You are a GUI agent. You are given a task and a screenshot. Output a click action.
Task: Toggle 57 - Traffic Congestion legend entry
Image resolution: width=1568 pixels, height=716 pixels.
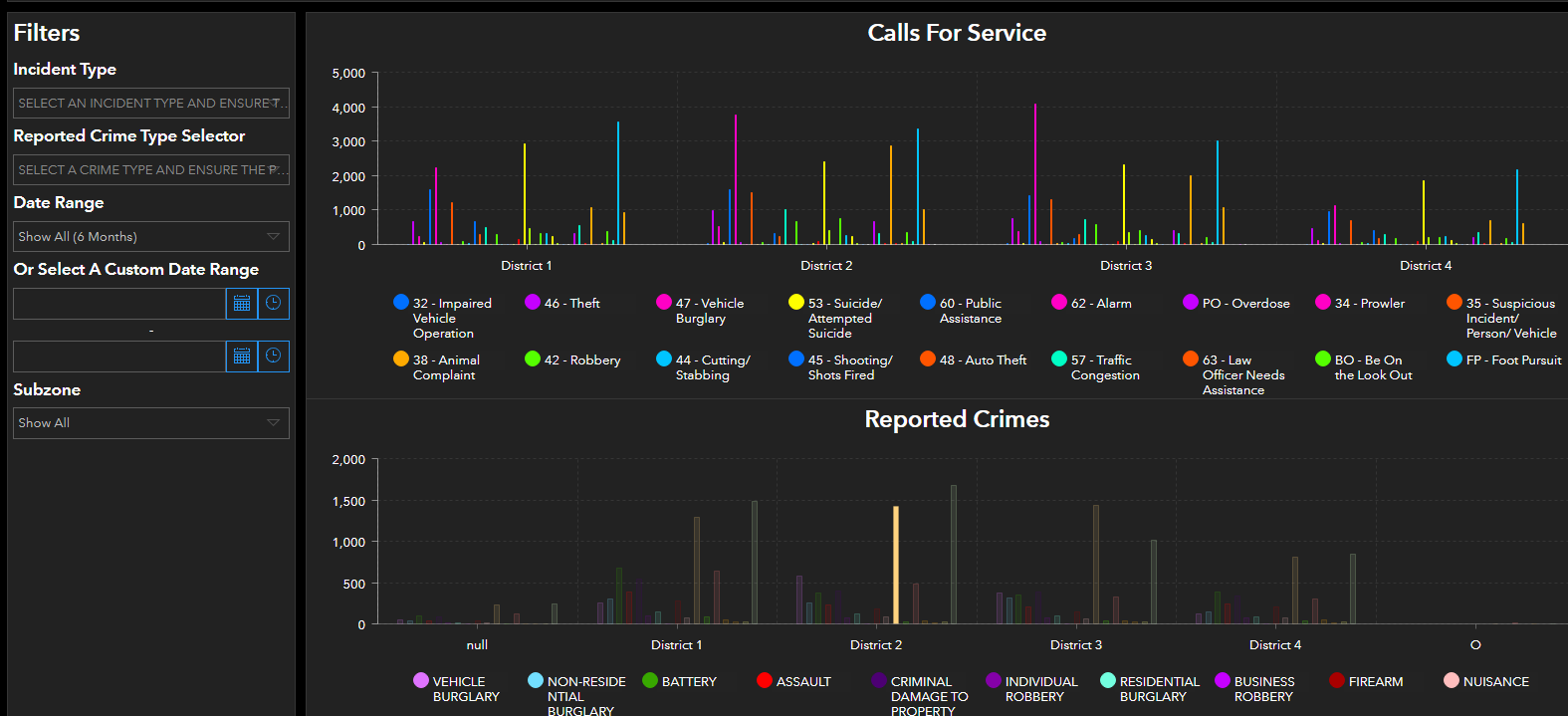pyautogui.click(x=1096, y=367)
